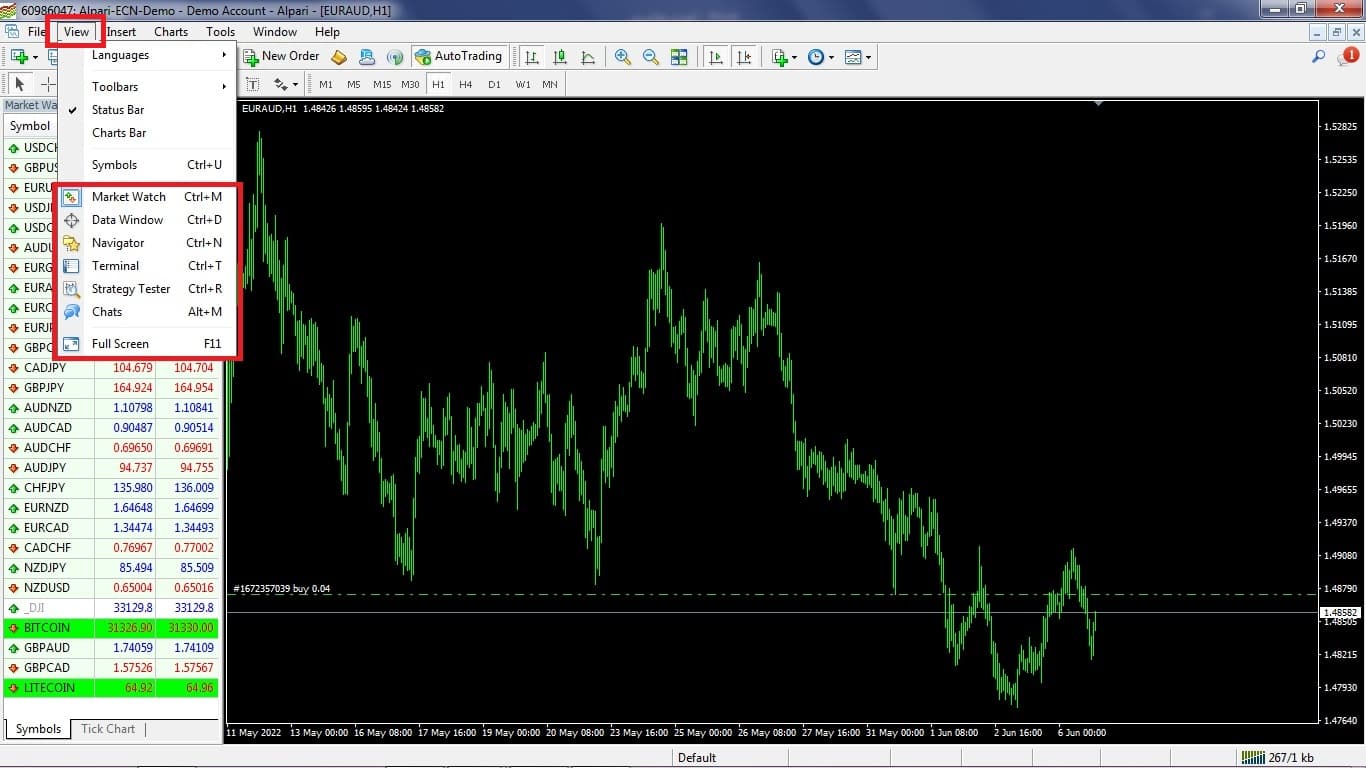The height and width of the screenshot is (768, 1366).
Task: Click the buy 0.04 order line label
Action: pyautogui.click(x=281, y=589)
